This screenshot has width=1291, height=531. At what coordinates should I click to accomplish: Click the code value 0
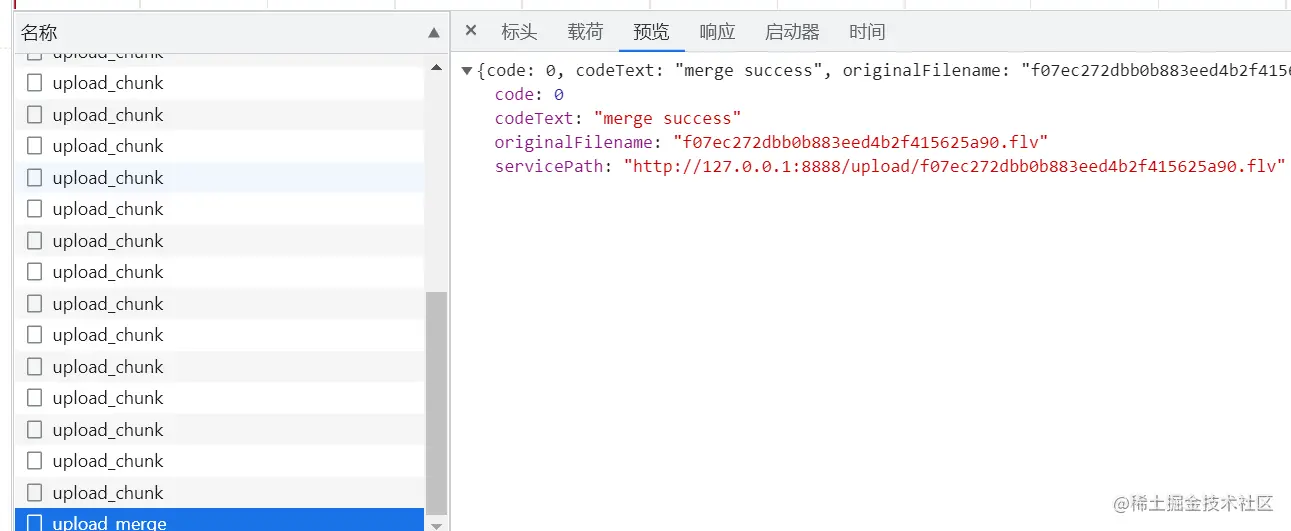point(559,95)
